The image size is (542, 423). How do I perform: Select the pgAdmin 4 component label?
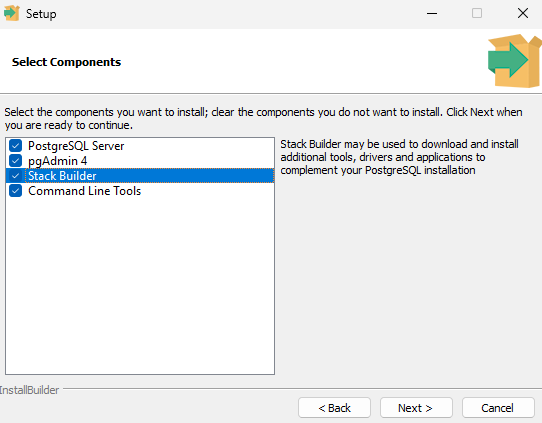coord(57,161)
